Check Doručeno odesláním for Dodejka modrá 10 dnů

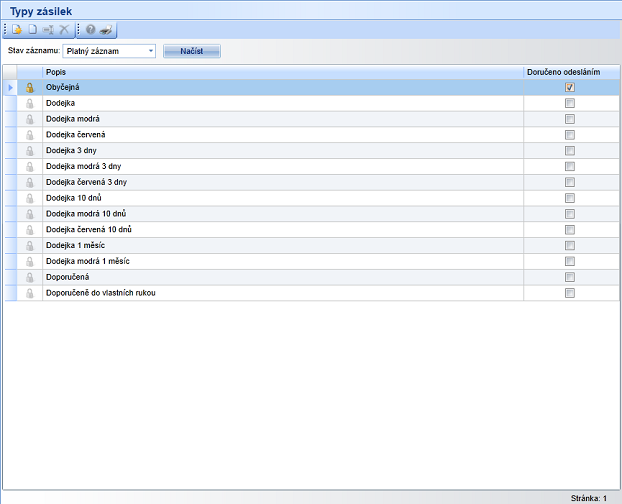coord(570,214)
